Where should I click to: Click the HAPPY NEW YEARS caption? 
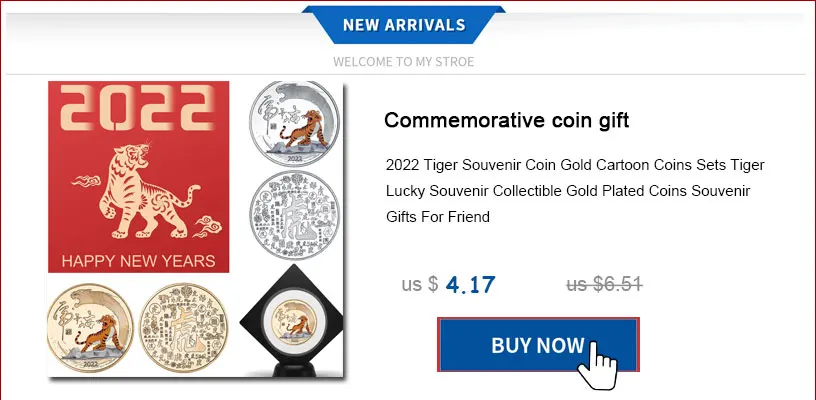pos(138,261)
